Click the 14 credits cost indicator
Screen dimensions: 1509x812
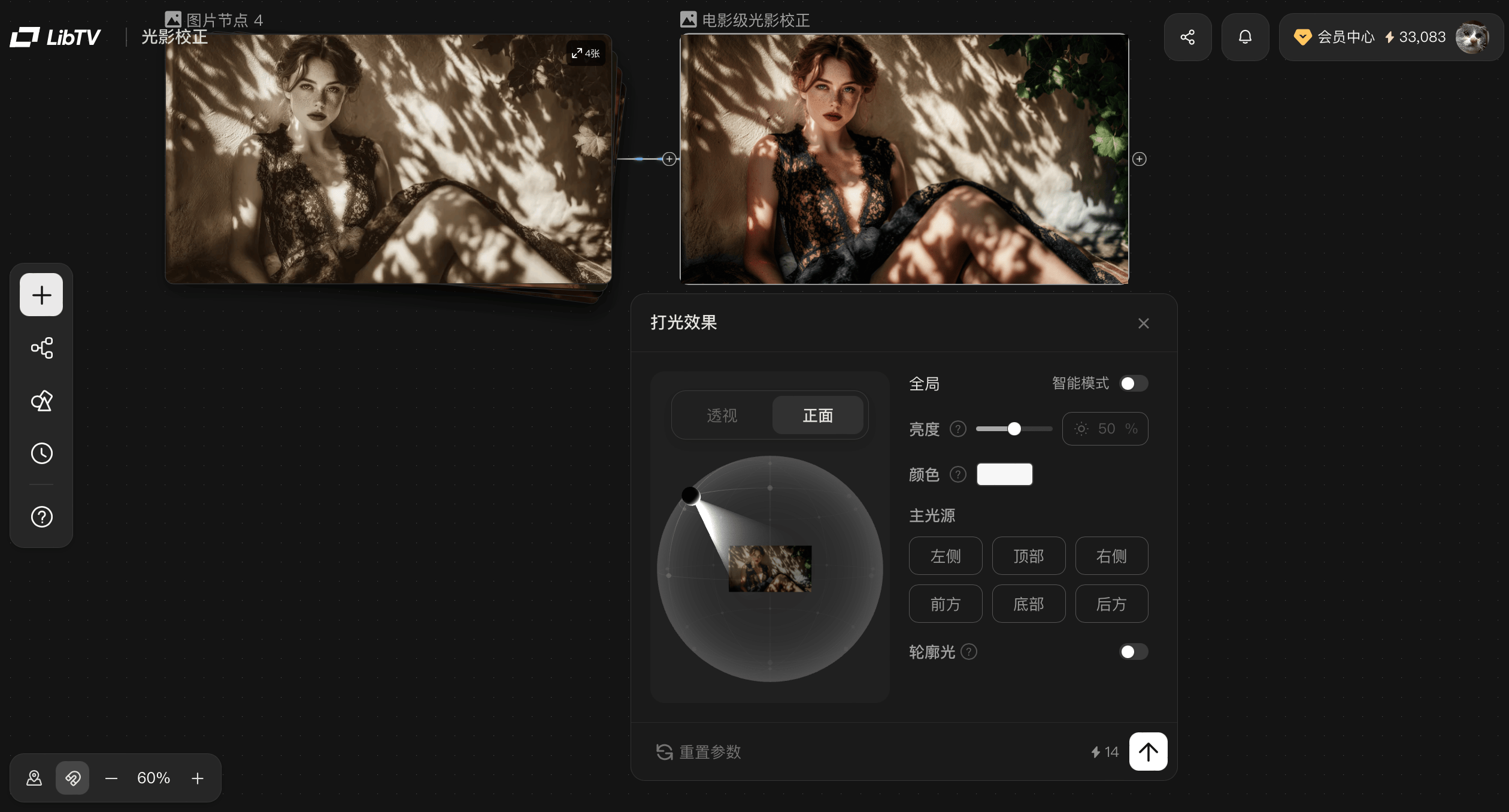[1105, 752]
